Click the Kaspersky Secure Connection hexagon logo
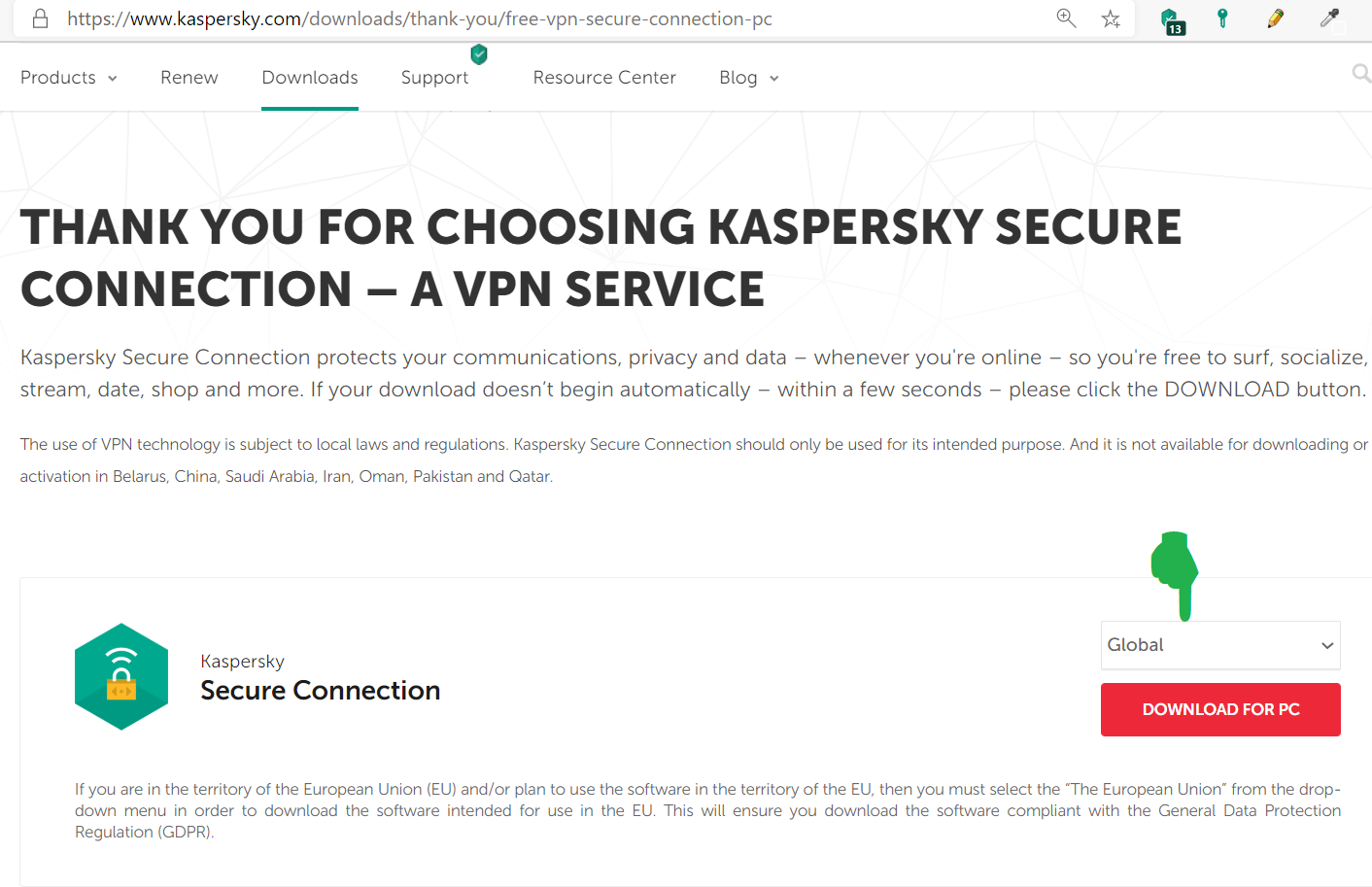Image resolution: width=1372 pixels, height=887 pixels. tap(121, 676)
